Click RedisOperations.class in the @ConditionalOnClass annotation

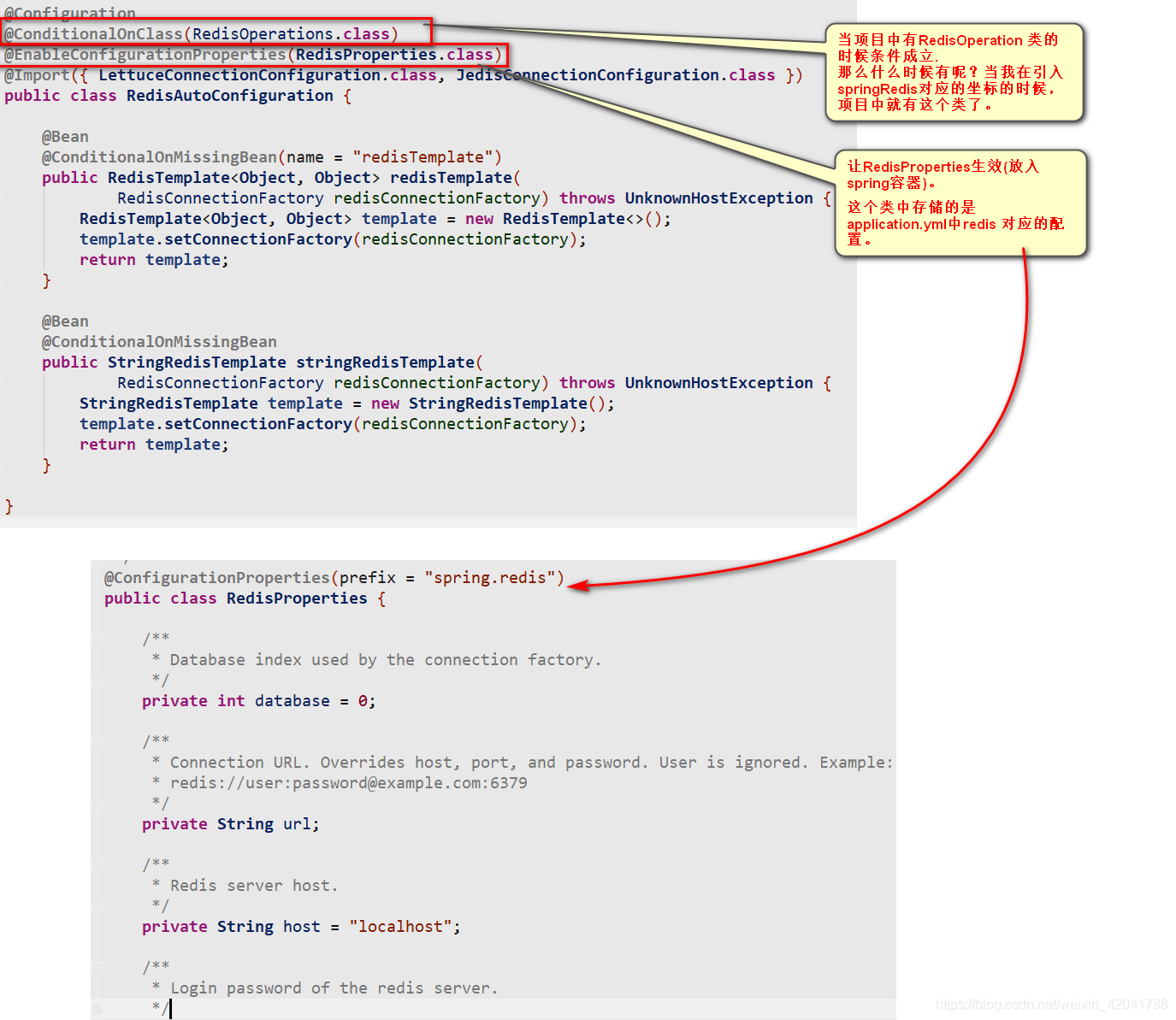[291, 34]
